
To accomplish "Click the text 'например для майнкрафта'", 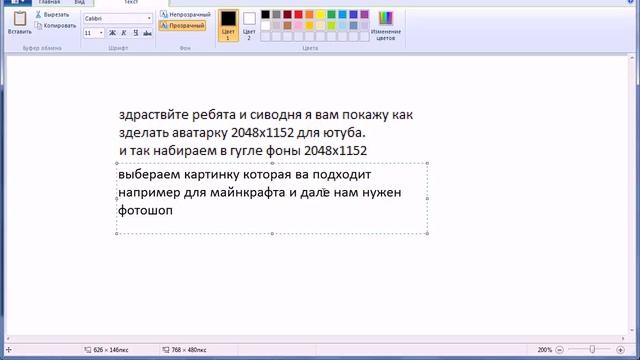I will (x=202, y=193).
